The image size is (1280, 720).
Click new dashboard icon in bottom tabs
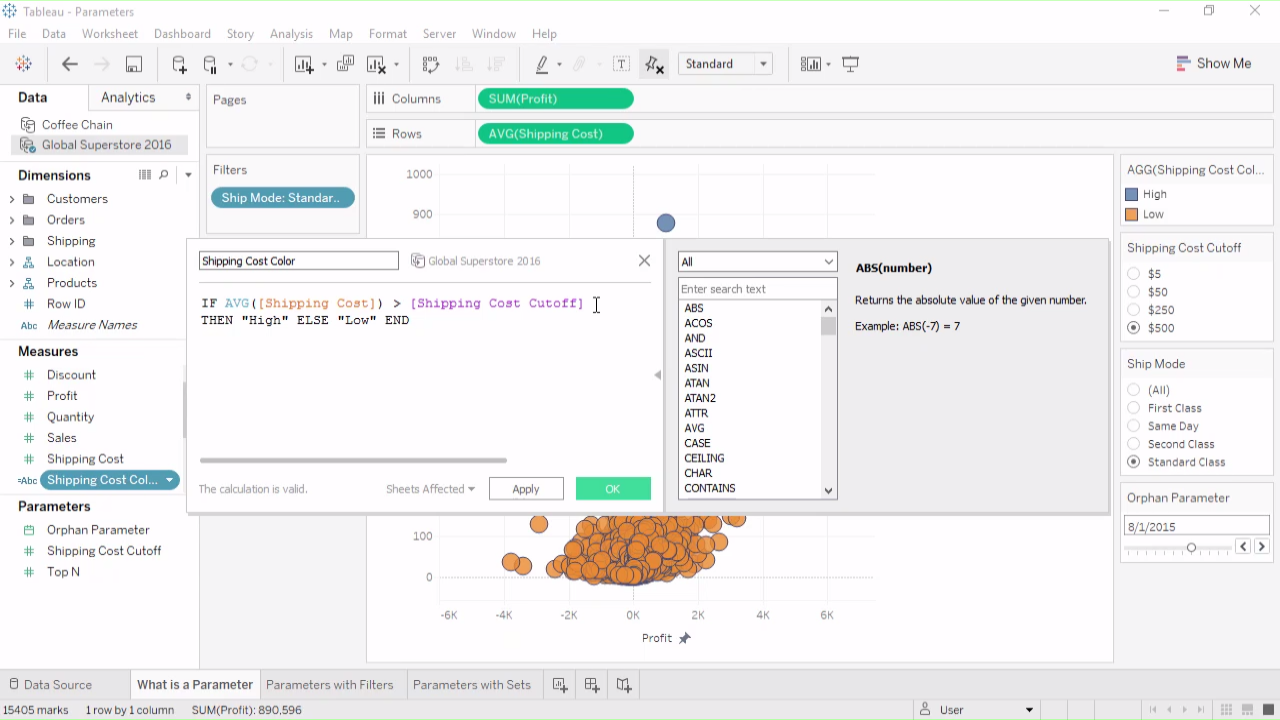592,685
